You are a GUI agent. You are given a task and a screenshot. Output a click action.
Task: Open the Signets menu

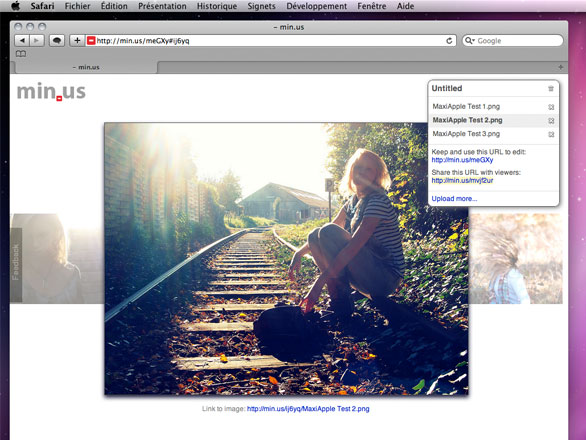[x=261, y=6]
